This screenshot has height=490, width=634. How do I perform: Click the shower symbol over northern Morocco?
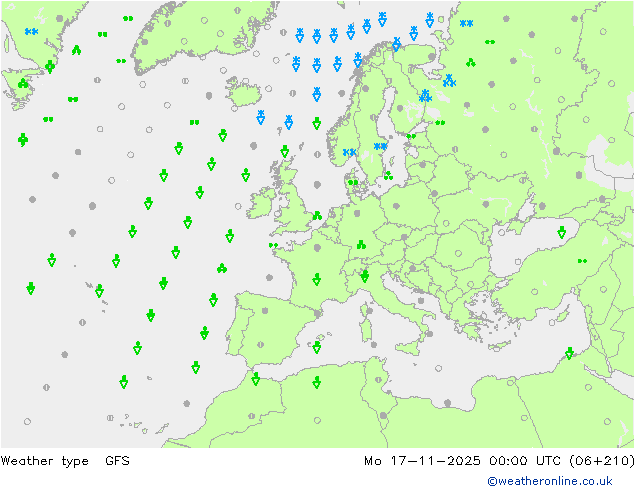click(x=256, y=379)
